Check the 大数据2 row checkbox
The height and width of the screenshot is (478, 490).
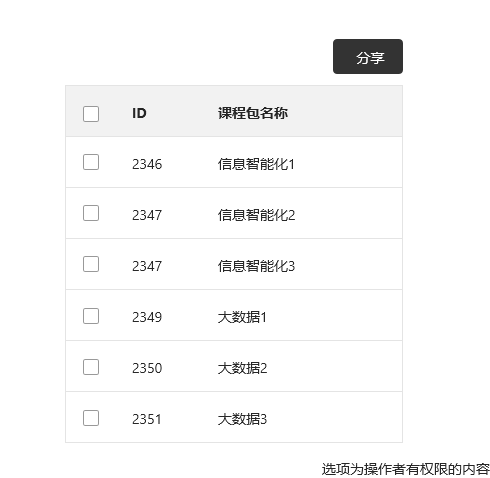click(91, 367)
